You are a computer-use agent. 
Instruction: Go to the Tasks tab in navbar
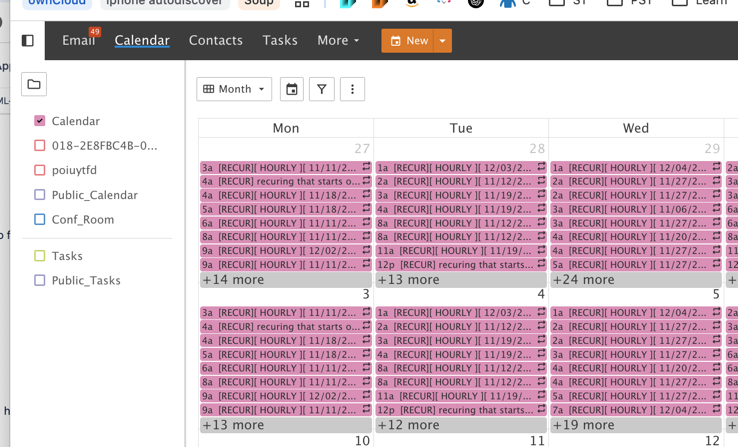pos(280,41)
